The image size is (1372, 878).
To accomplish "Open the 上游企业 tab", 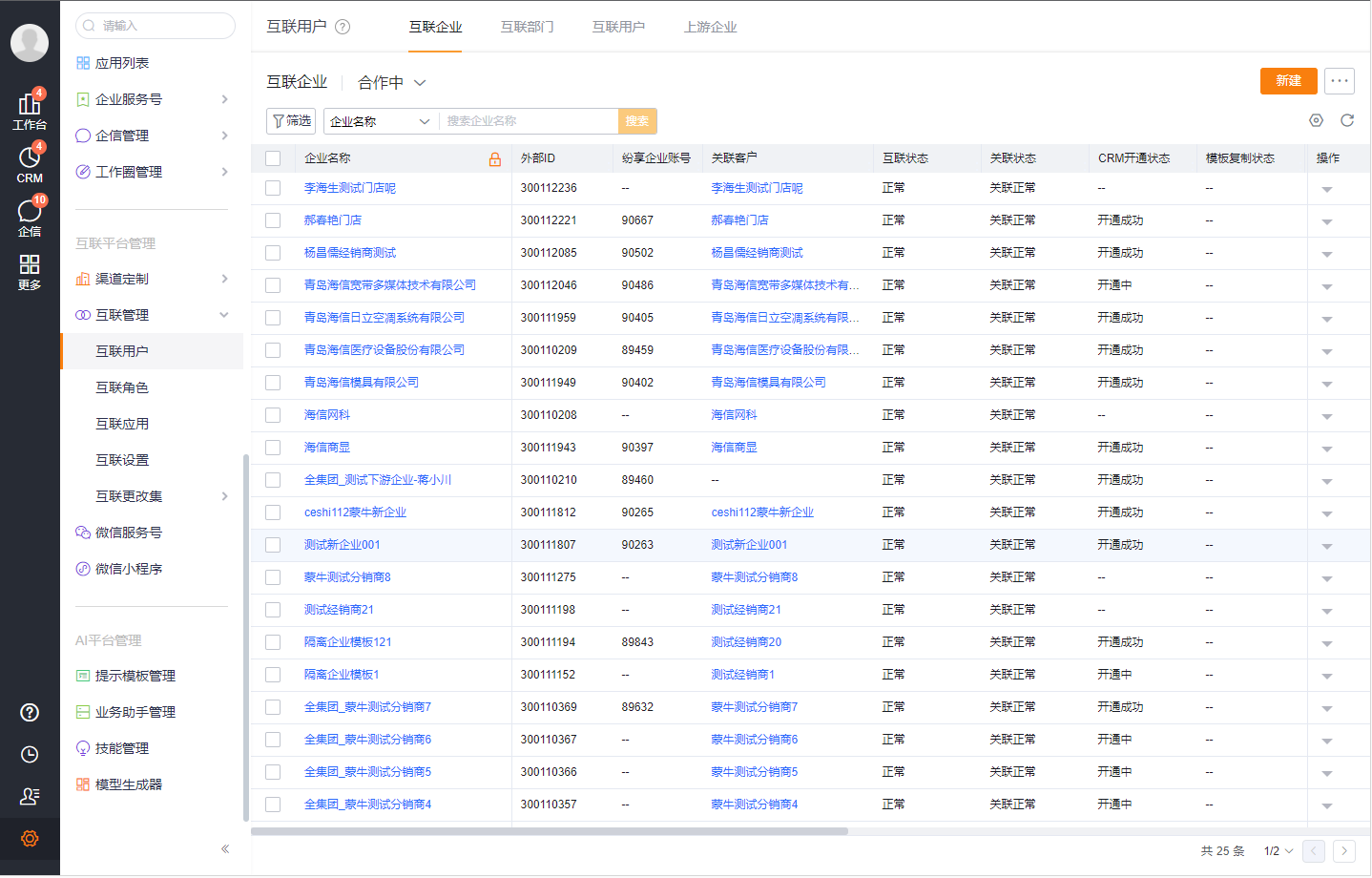I will click(x=711, y=27).
